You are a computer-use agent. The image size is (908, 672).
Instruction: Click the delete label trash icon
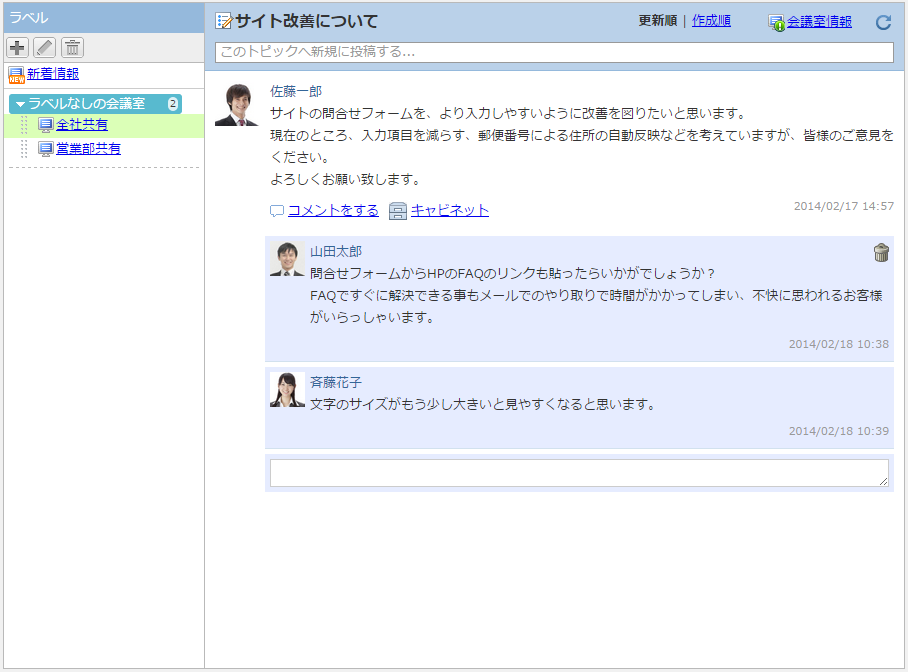(72, 47)
